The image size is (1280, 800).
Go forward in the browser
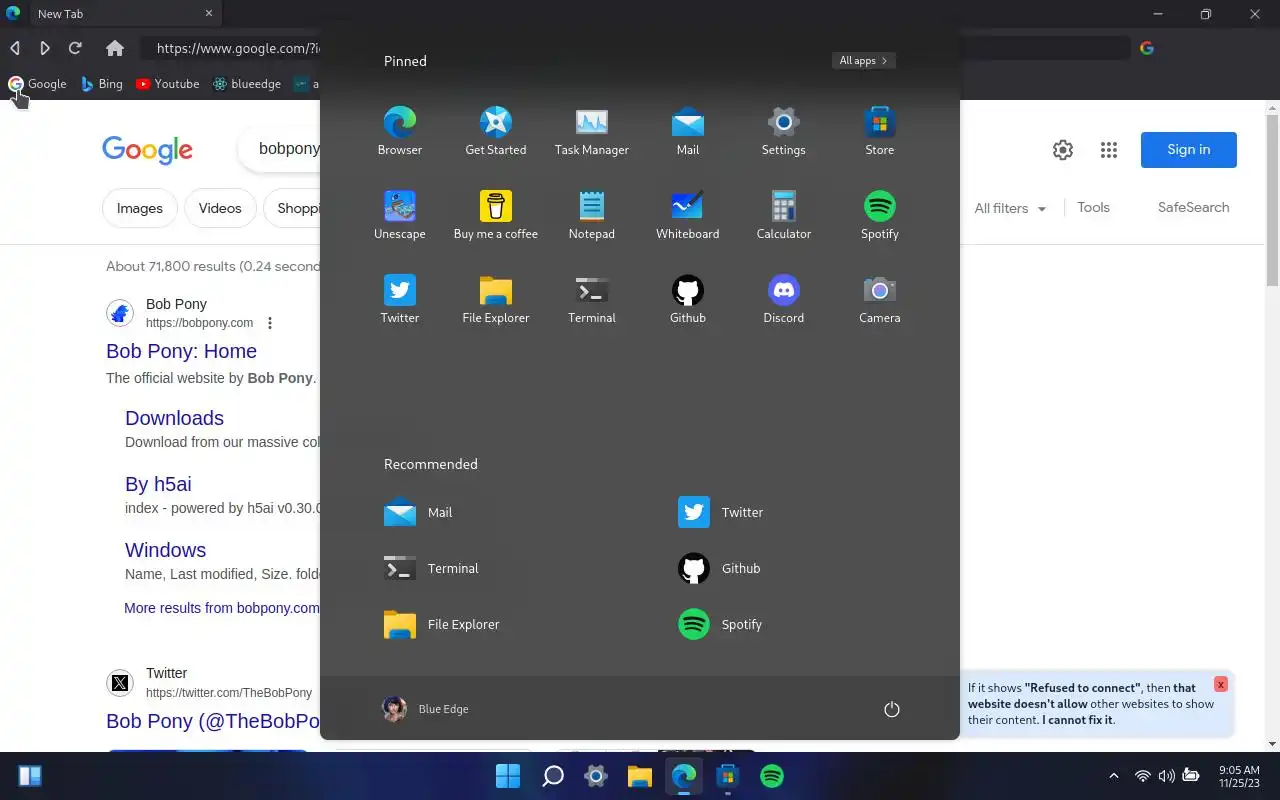tap(45, 48)
